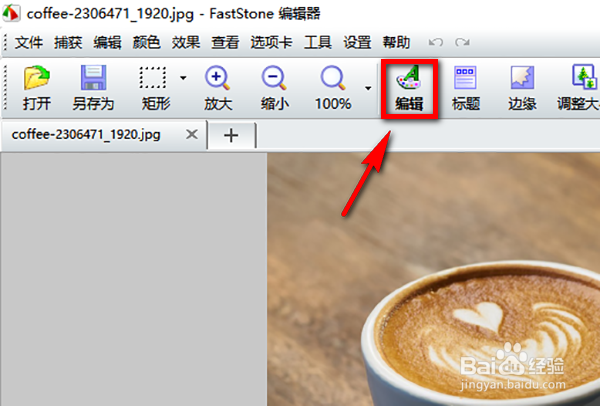600x406 pixels.
Task: Open the 工具 menu
Action: click(x=318, y=42)
